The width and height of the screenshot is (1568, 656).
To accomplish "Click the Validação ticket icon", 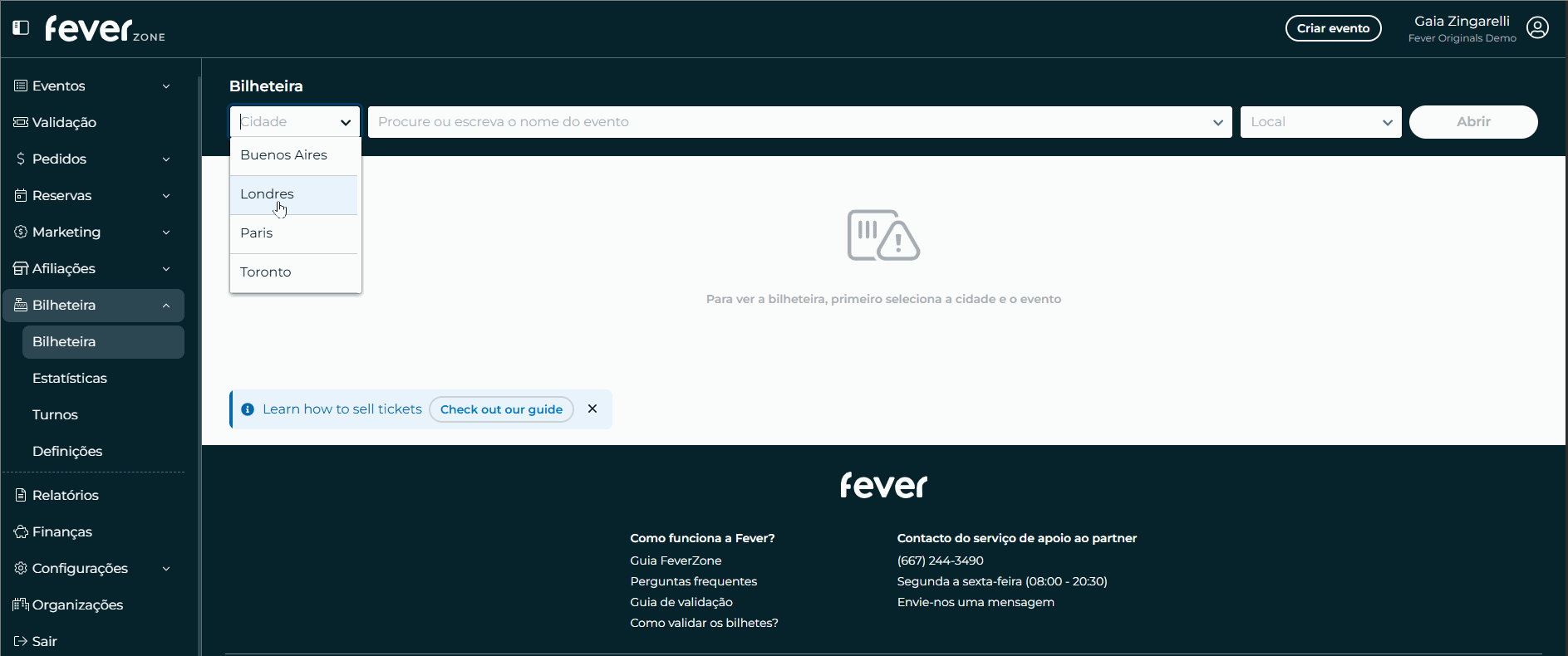I will tap(21, 122).
